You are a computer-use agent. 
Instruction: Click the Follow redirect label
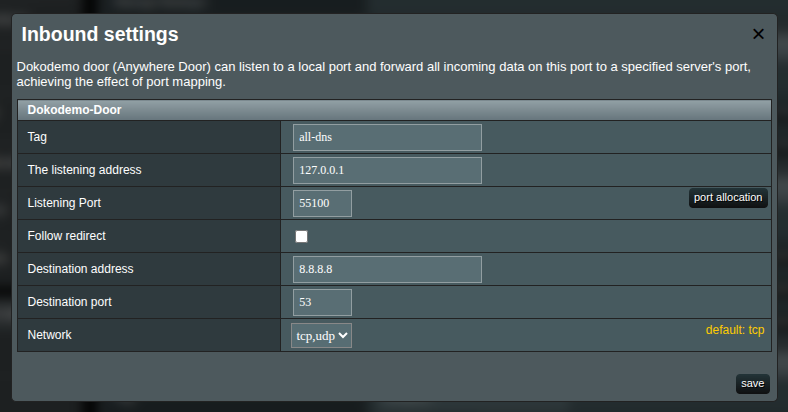(66, 236)
